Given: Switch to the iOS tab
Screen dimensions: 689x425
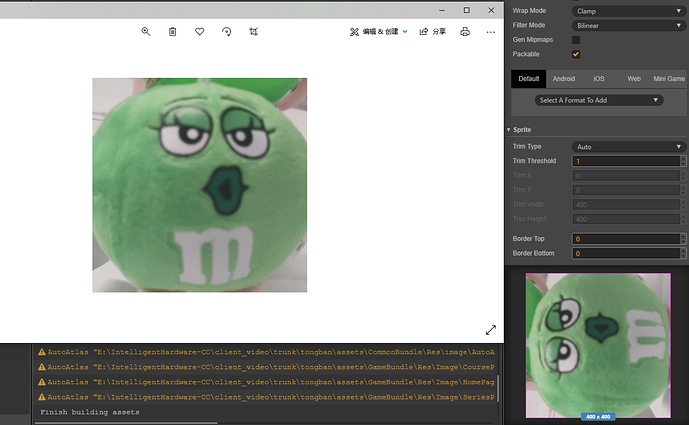Looking at the screenshot, I should coord(599,79).
